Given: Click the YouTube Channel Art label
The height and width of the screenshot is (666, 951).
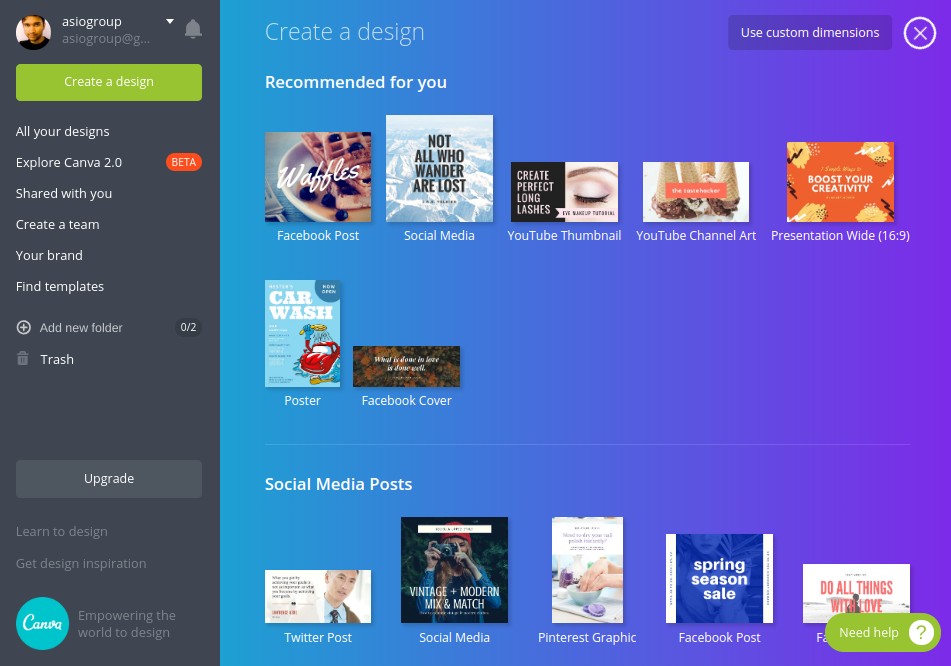Looking at the screenshot, I should click(696, 235).
